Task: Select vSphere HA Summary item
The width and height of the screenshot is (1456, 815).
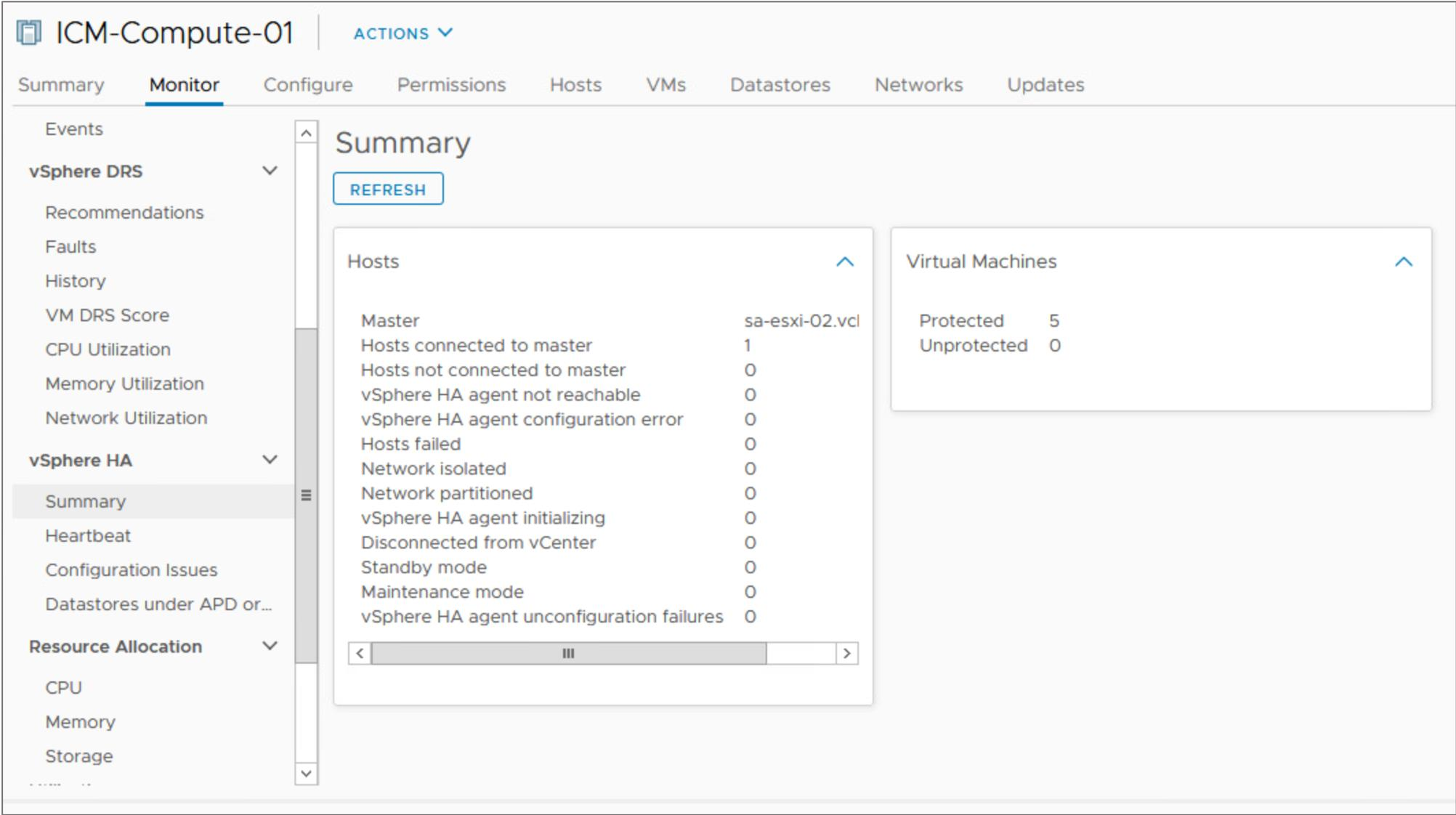Action: click(x=154, y=501)
